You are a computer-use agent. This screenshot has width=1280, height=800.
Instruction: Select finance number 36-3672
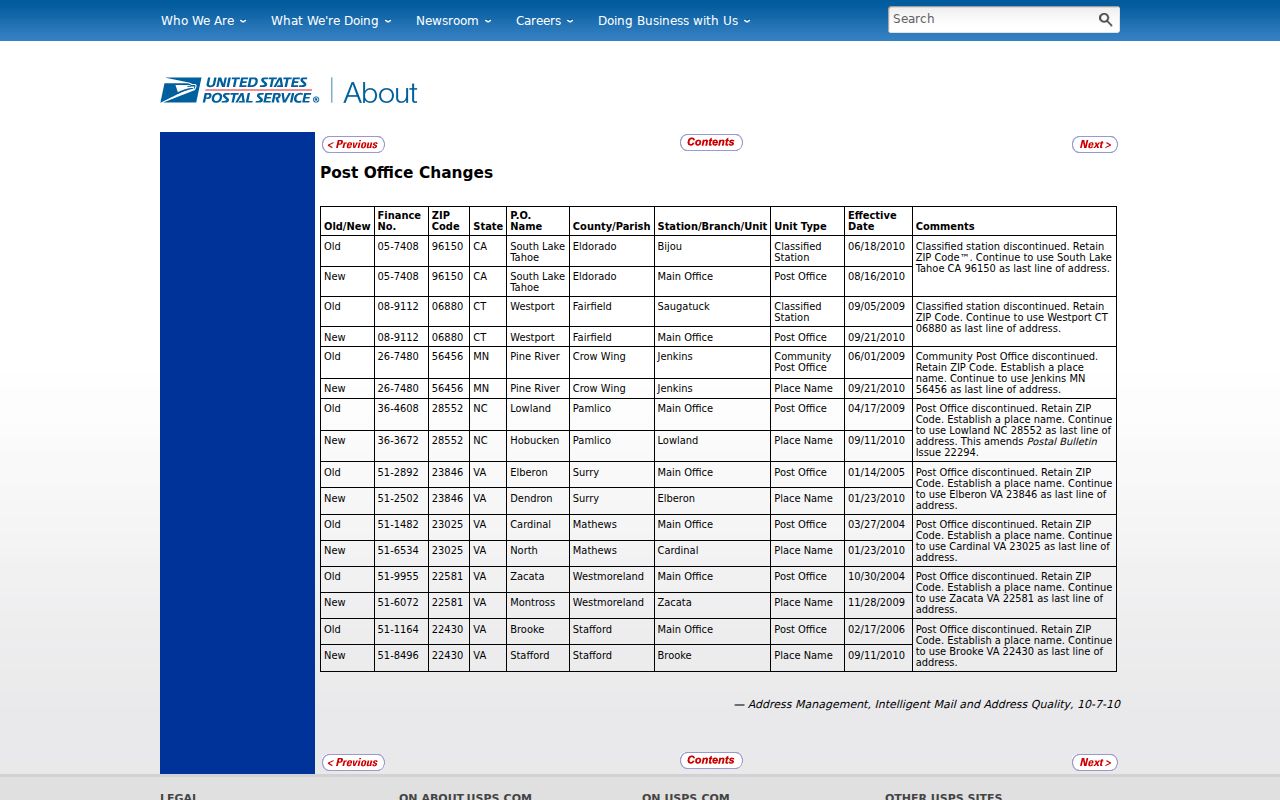(401, 446)
